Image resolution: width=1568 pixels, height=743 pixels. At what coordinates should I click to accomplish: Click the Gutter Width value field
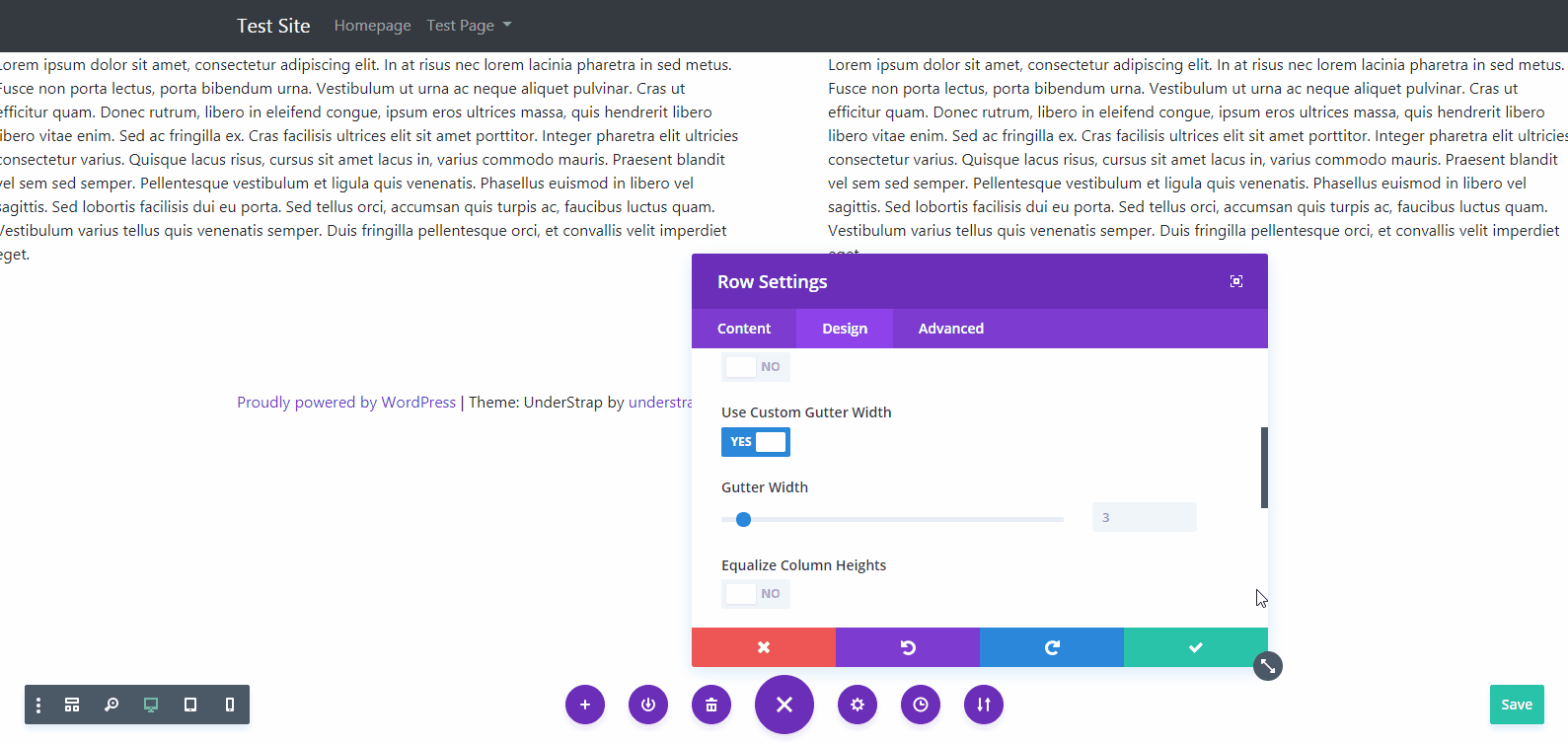[1144, 517]
